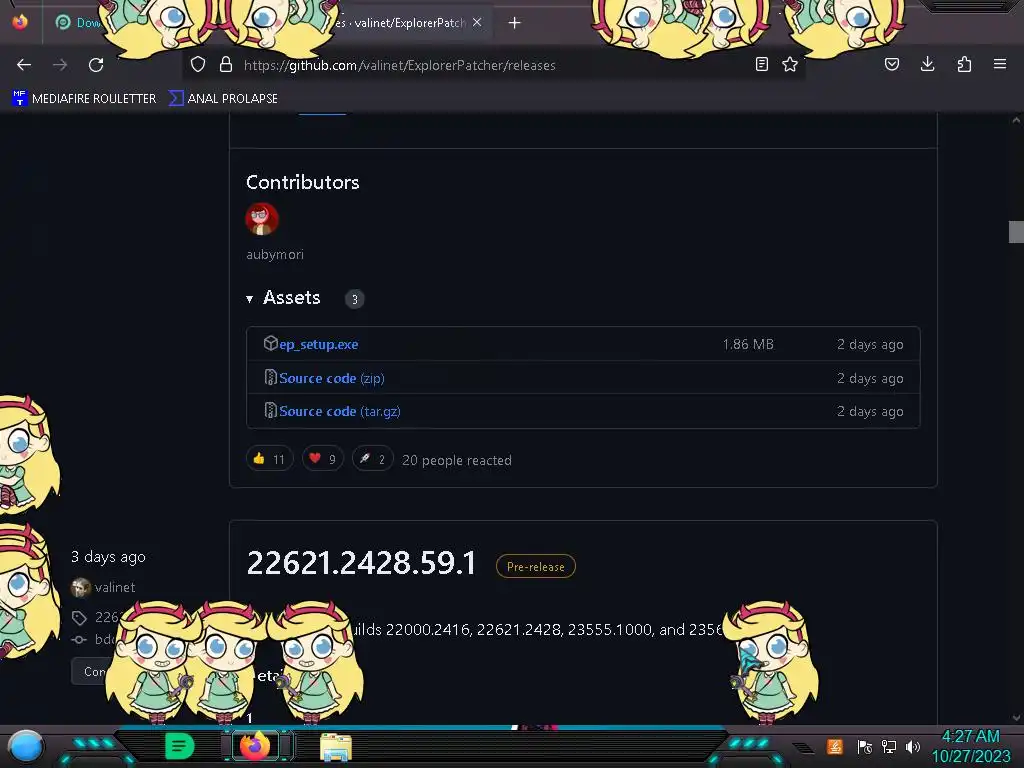Click the archive icon beside Source code (tar.gz)
Image resolution: width=1024 pixels, height=768 pixels.
tap(270, 410)
